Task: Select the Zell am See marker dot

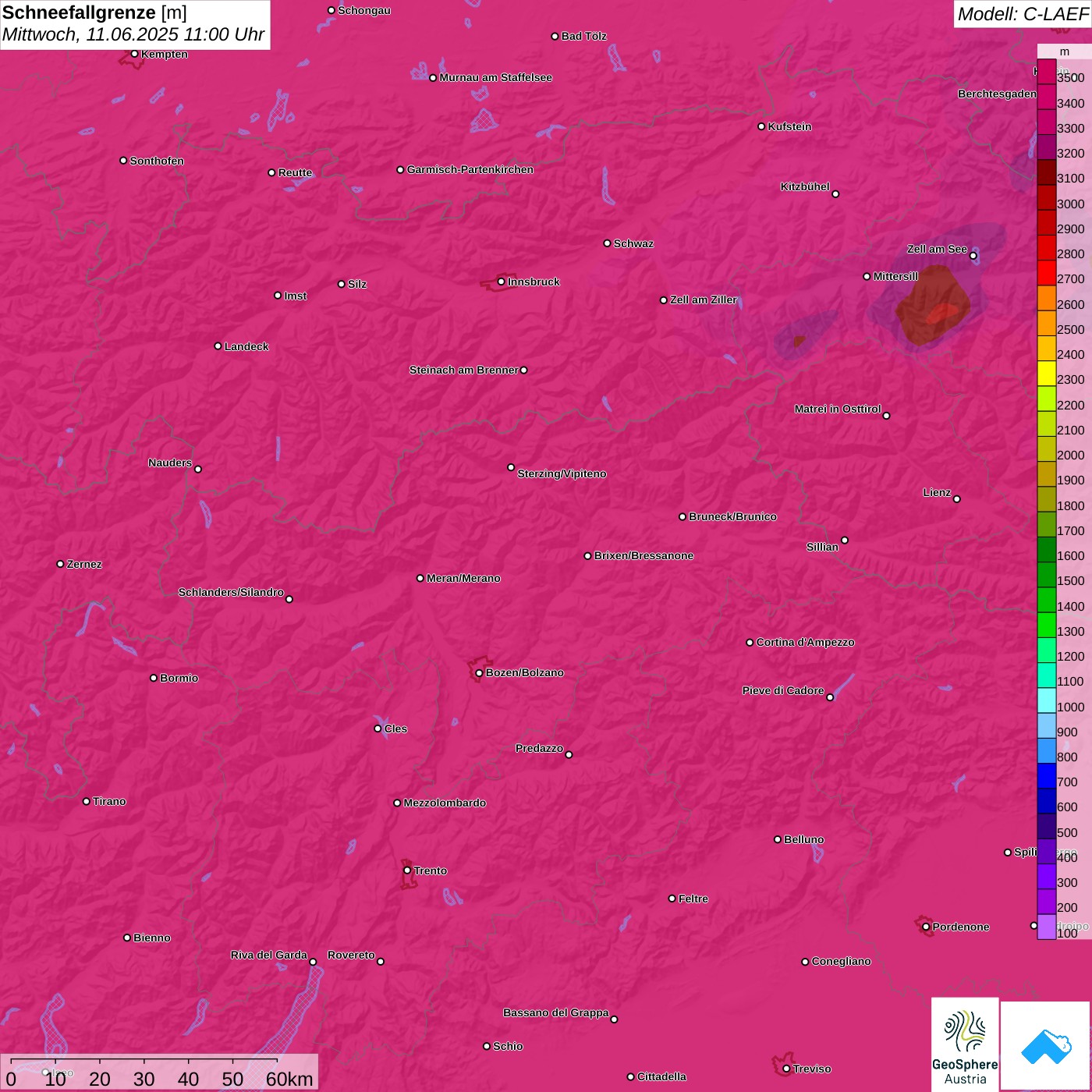Action: pos(973,256)
